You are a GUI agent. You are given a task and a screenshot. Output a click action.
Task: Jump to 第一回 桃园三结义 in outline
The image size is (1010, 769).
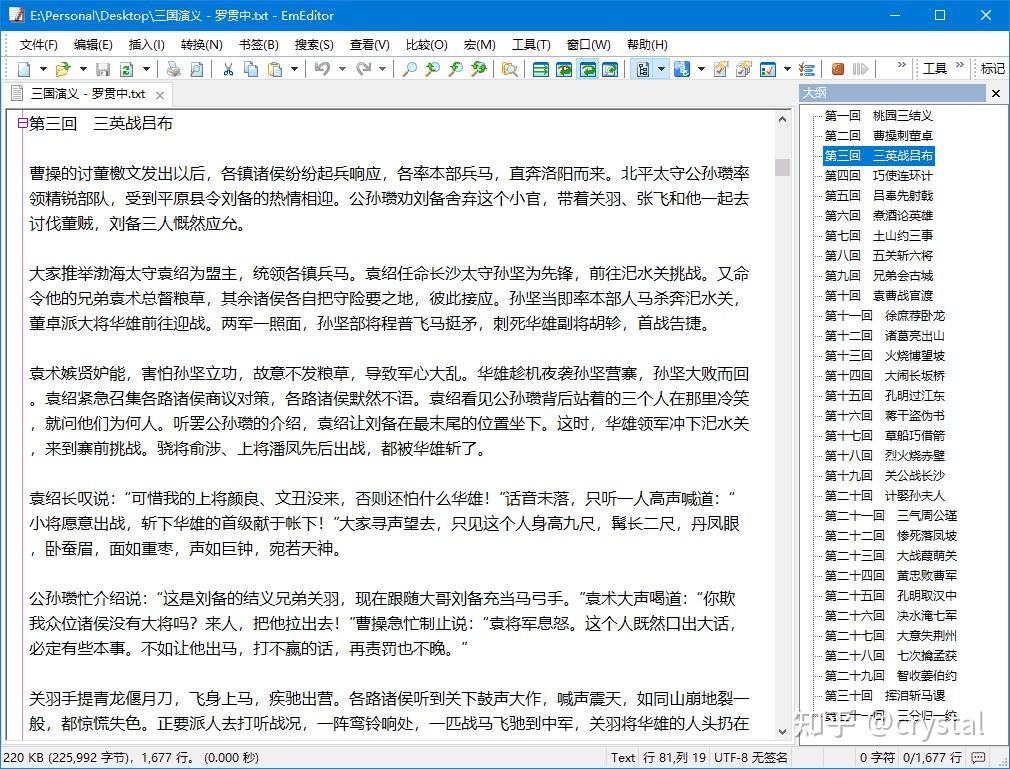[879, 116]
